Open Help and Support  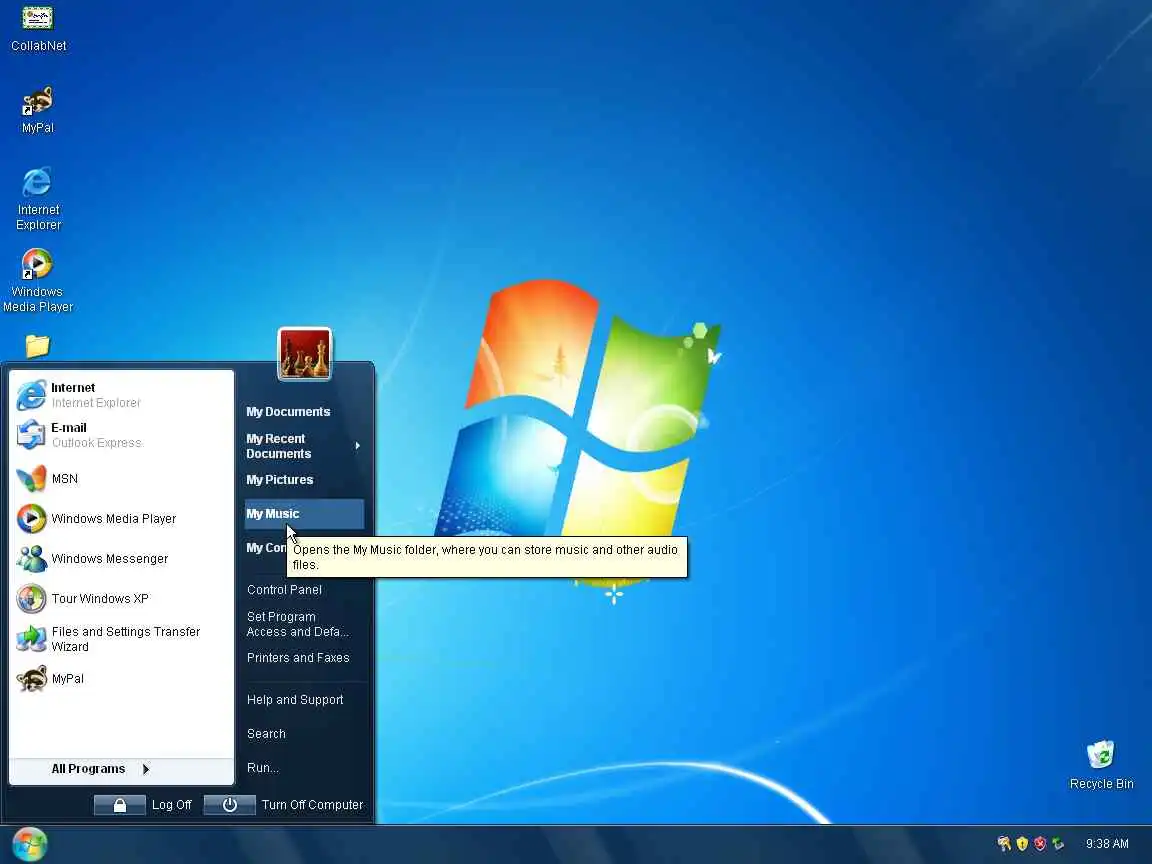295,700
